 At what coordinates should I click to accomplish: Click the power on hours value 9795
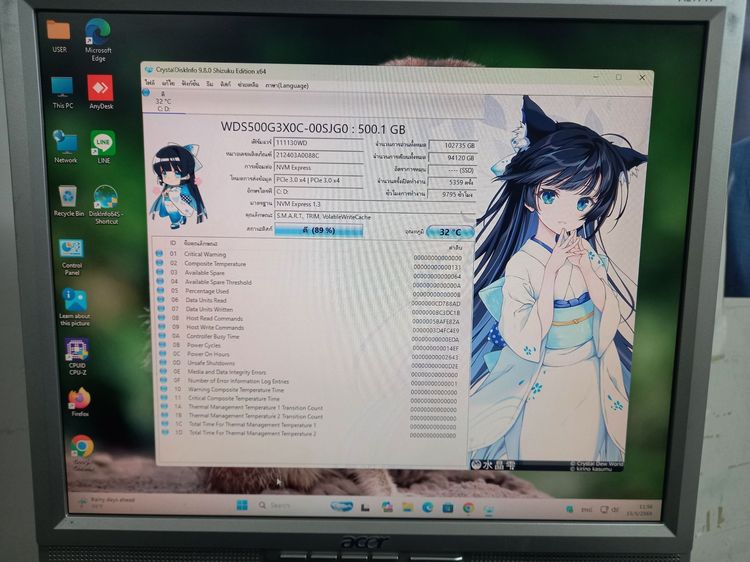pyautogui.click(x=452, y=195)
